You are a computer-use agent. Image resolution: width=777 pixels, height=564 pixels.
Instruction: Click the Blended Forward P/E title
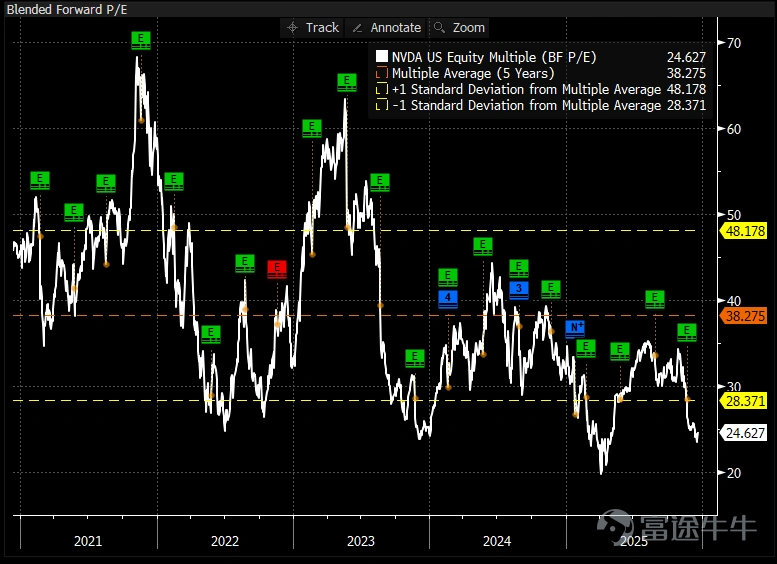(x=67, y=9)
